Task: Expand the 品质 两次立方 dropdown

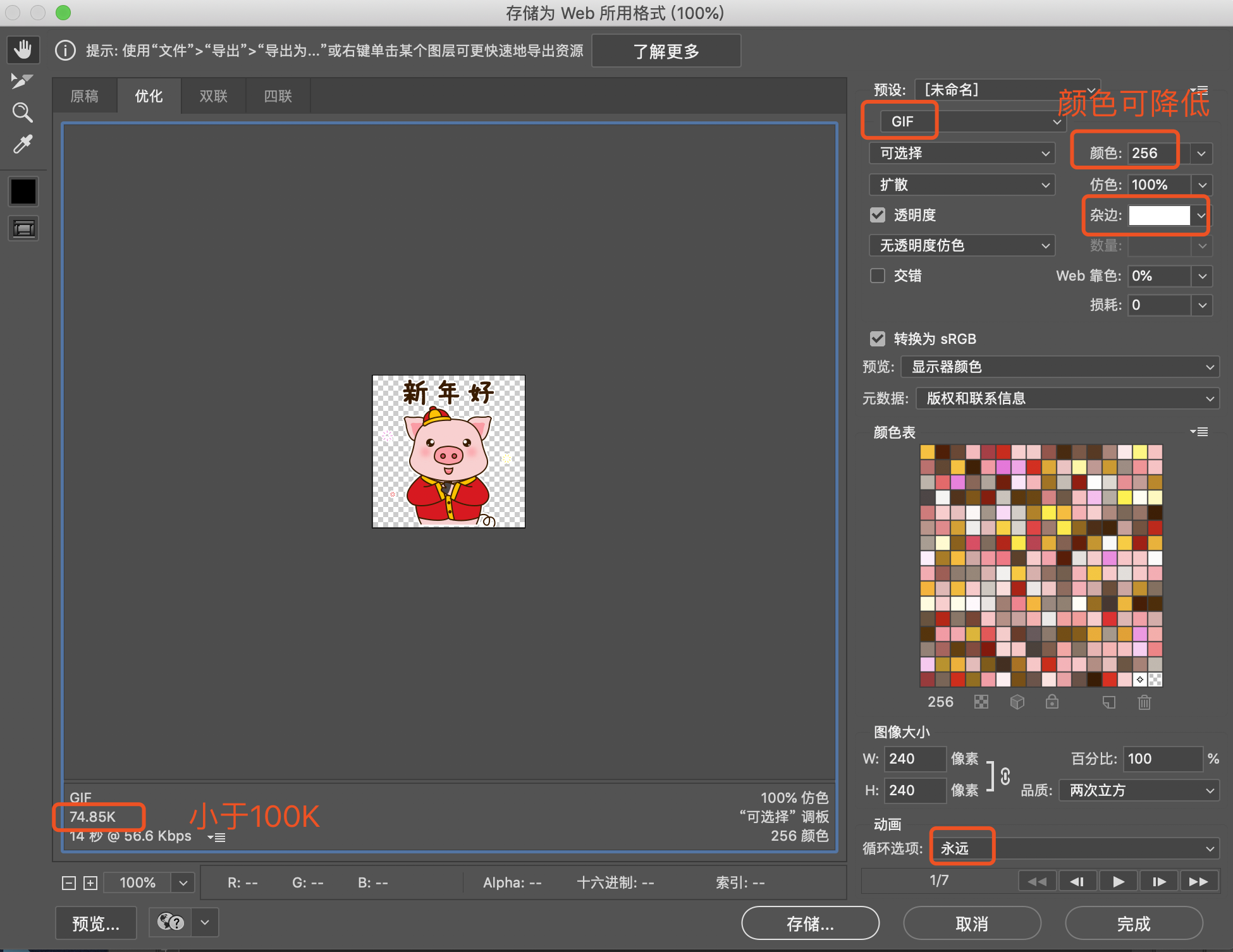Action: (1139, 790)
